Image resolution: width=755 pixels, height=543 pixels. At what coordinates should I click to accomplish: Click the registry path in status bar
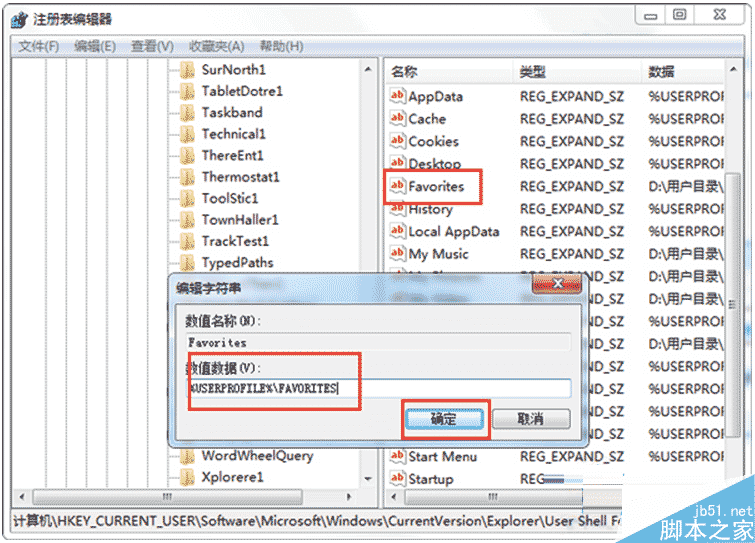[x=316, y=521]
